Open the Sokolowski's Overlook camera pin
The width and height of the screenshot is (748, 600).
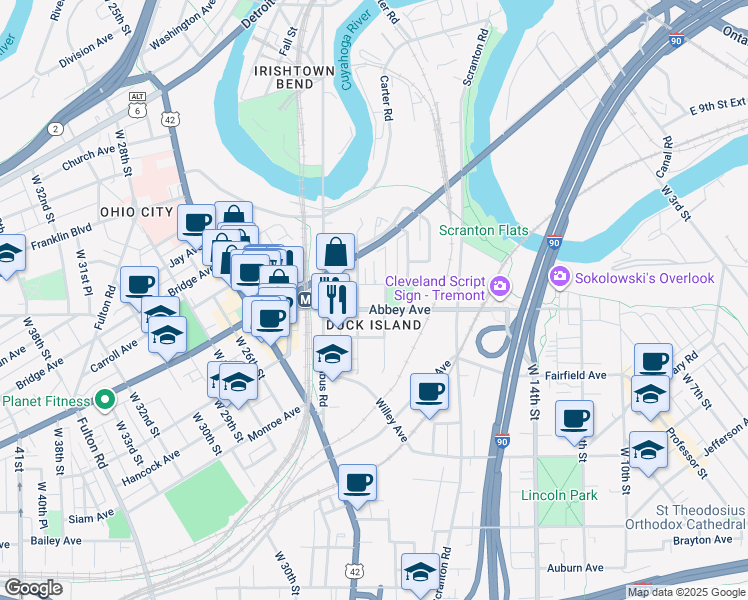(x=559, y=277)
